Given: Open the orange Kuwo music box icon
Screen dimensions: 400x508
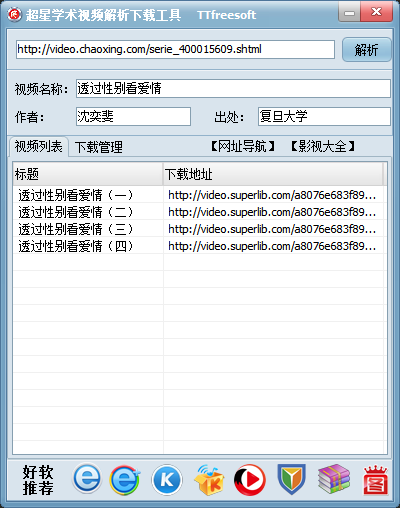Looking at the screenshot, I should [x=209, y=480].
